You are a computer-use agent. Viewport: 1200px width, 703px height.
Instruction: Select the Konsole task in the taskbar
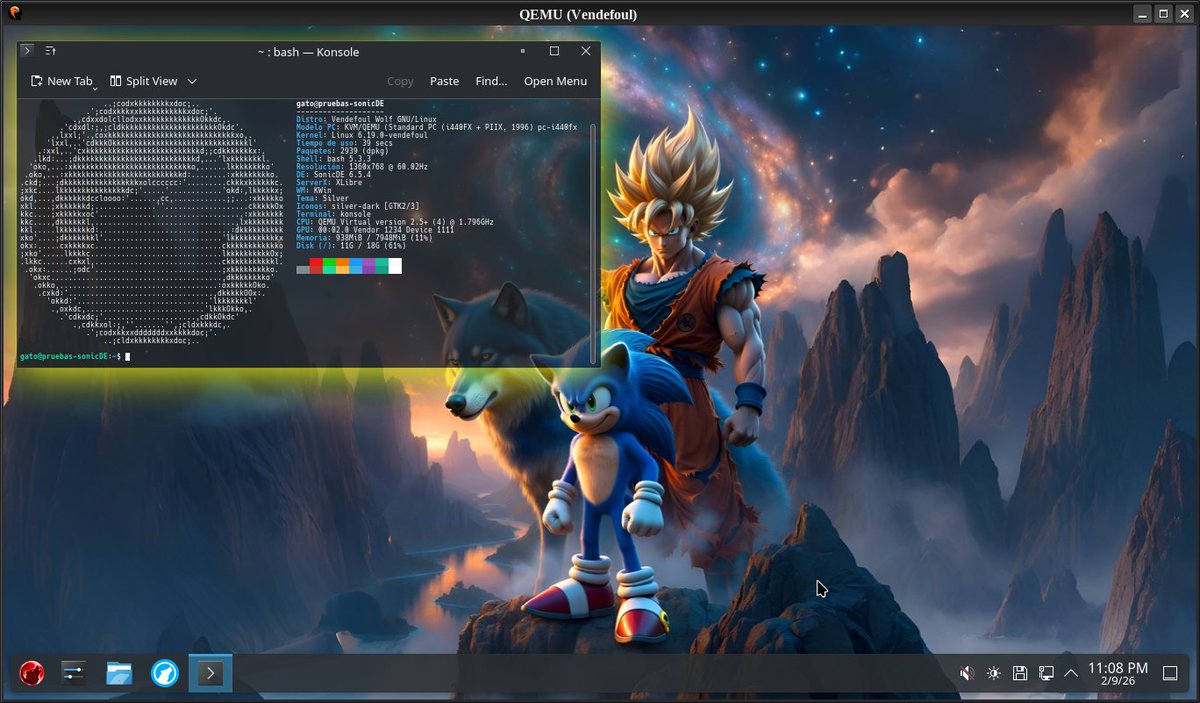click(x=210, y=673)
